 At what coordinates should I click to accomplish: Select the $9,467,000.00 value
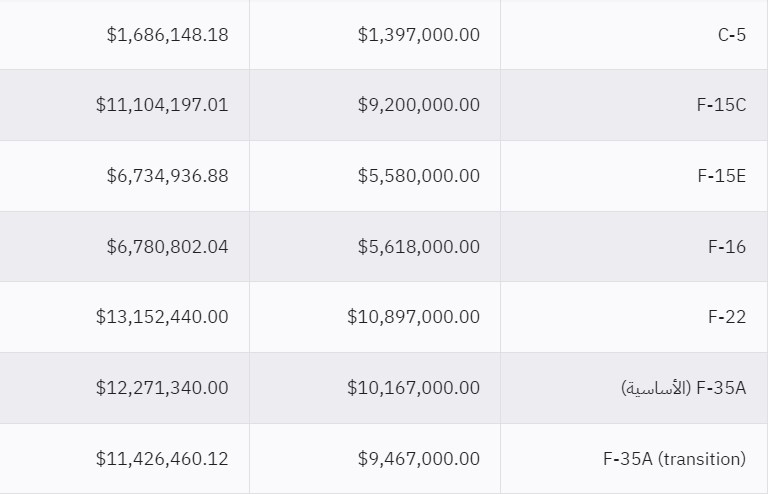click(x=418, y=459)
